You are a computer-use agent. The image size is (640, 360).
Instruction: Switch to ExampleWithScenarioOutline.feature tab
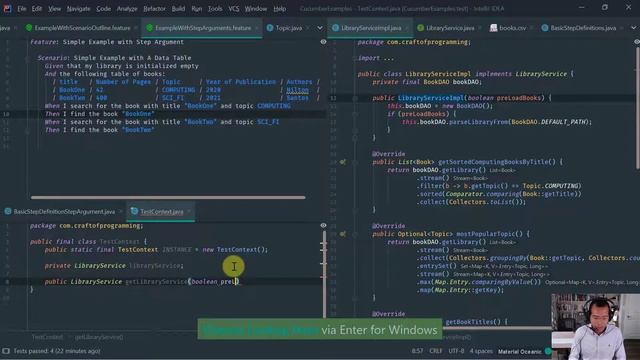click(x=82, y=28)
